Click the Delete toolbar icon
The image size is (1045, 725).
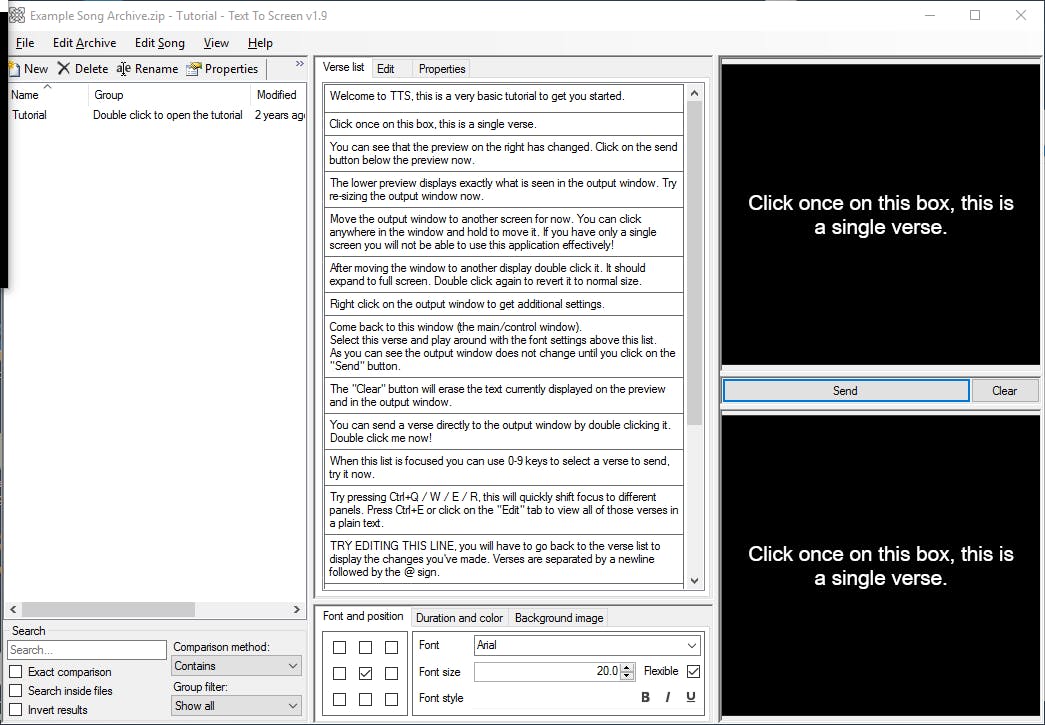(x=64, y=69)
